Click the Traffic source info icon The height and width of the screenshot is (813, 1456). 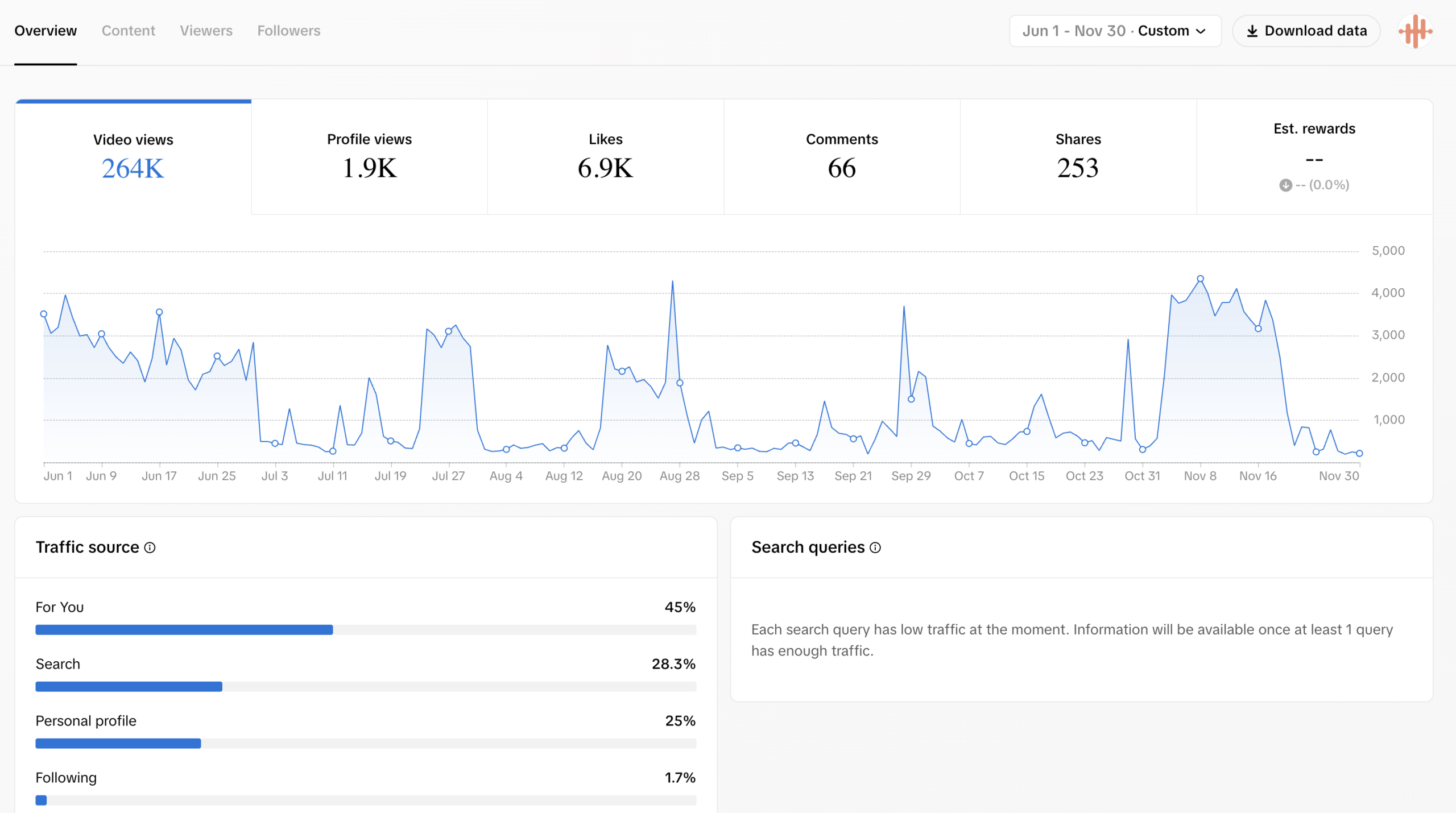click(150, 547)
